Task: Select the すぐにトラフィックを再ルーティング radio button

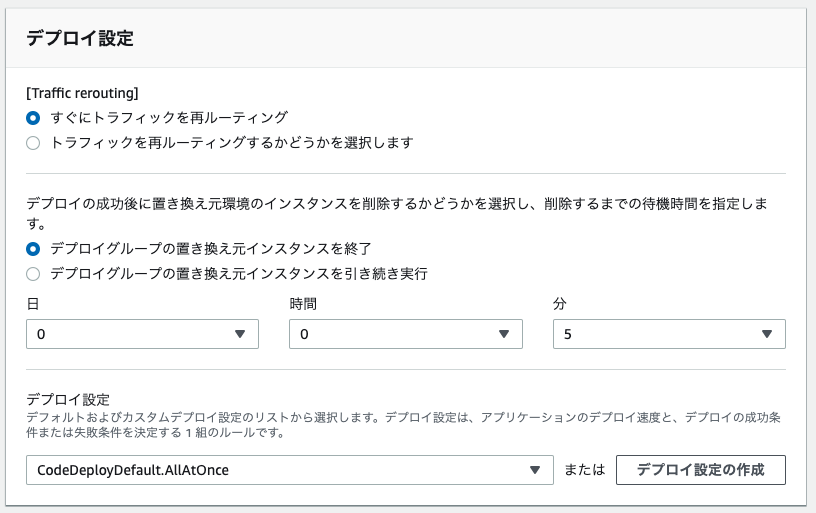Action: pyautogui.click(x=33, y=117)
